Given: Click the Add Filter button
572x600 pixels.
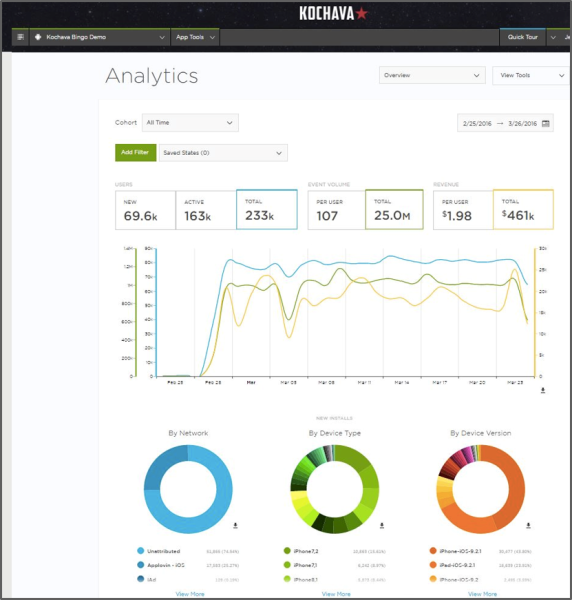Looking at the screenshot, I should [x=135, y=152].
